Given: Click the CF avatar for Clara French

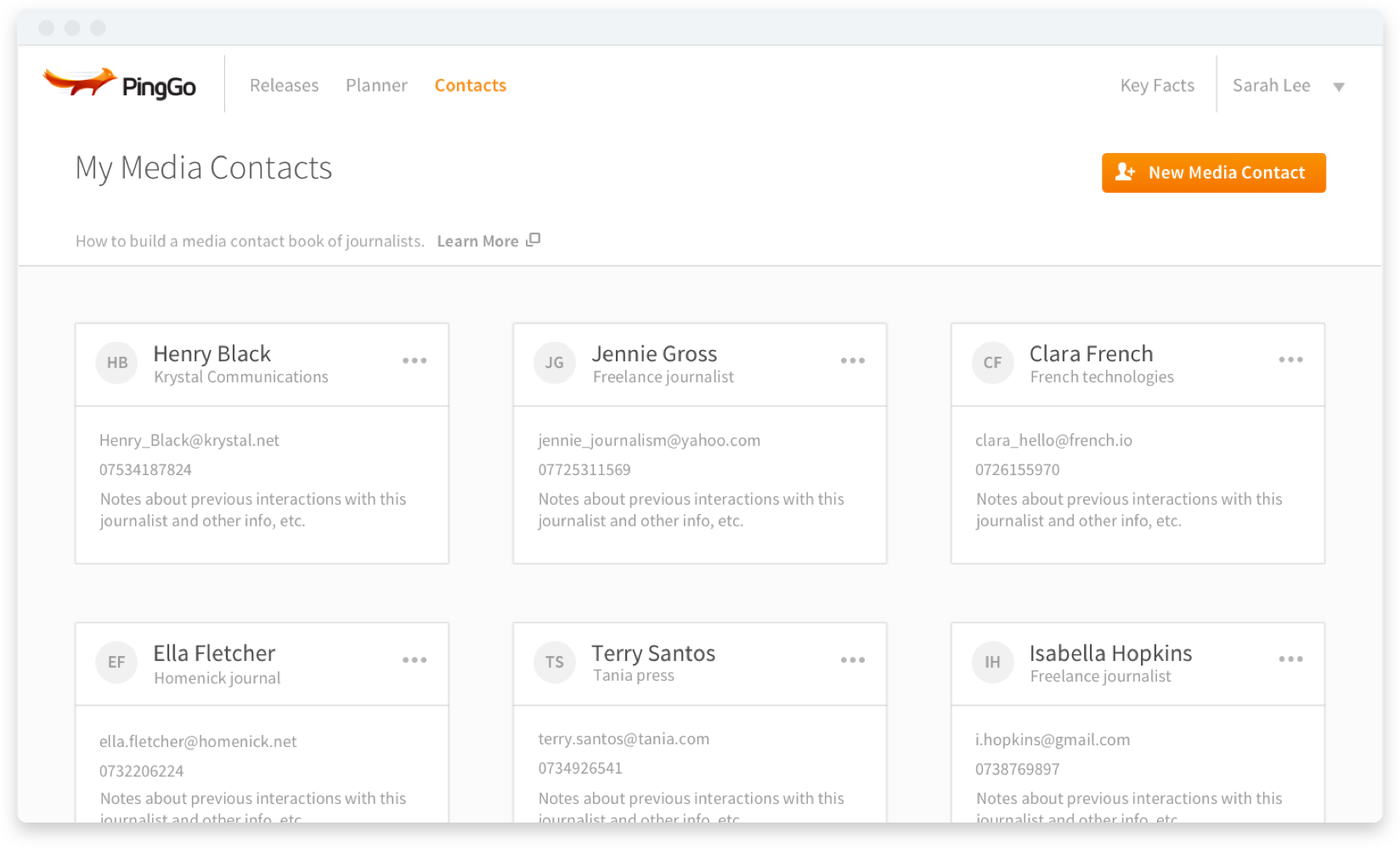Looking at the screenshot, I should point(993,363).
